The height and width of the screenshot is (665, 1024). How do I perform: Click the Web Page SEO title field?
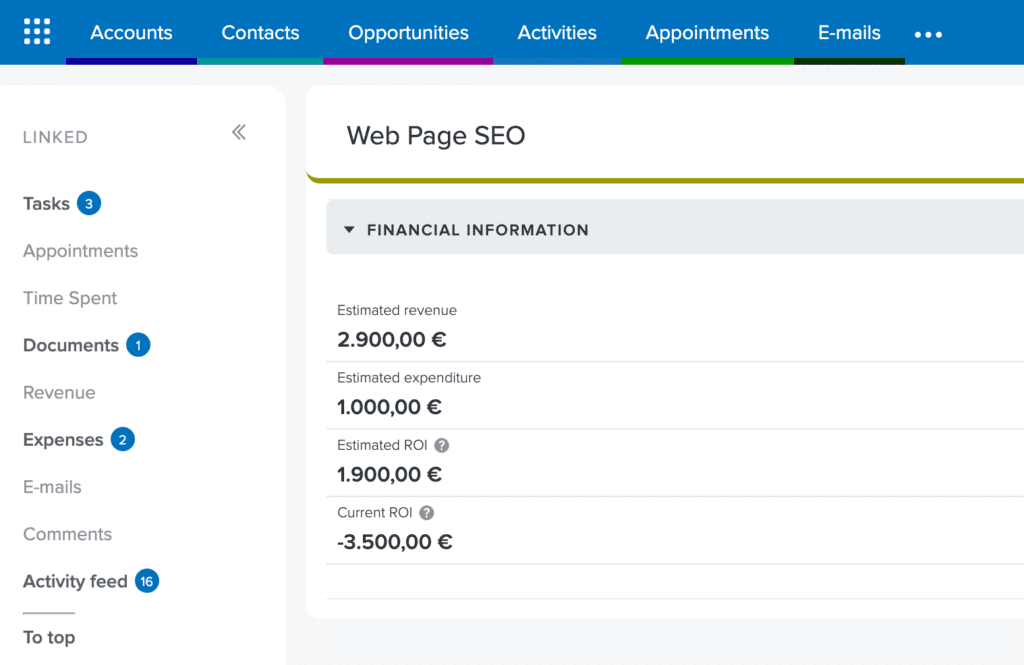pos(436,135)
